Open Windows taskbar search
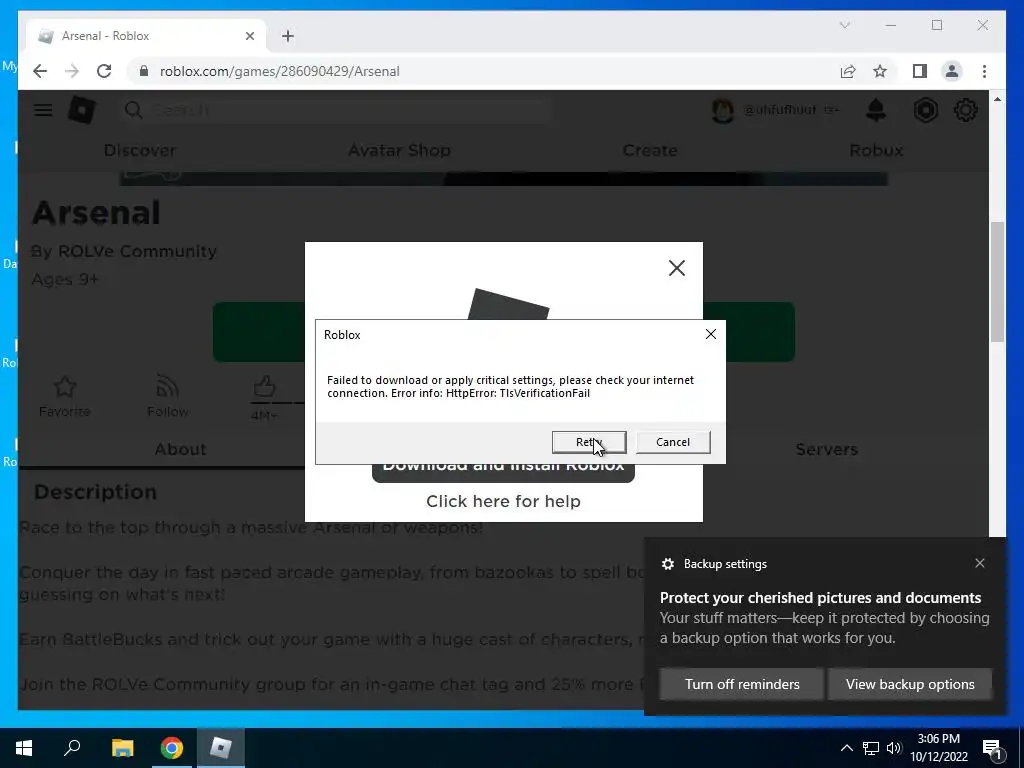1024x768 pixels. [x=72, y=748]
